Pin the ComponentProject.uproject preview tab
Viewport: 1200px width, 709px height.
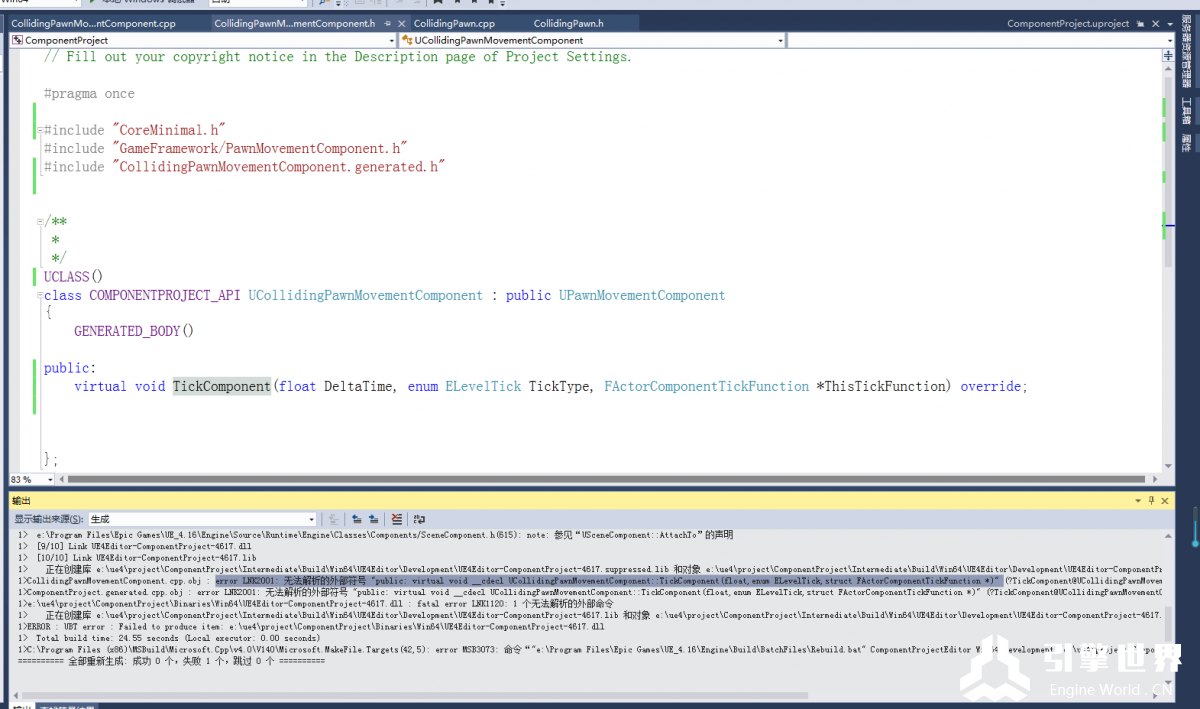(1140, 23)
